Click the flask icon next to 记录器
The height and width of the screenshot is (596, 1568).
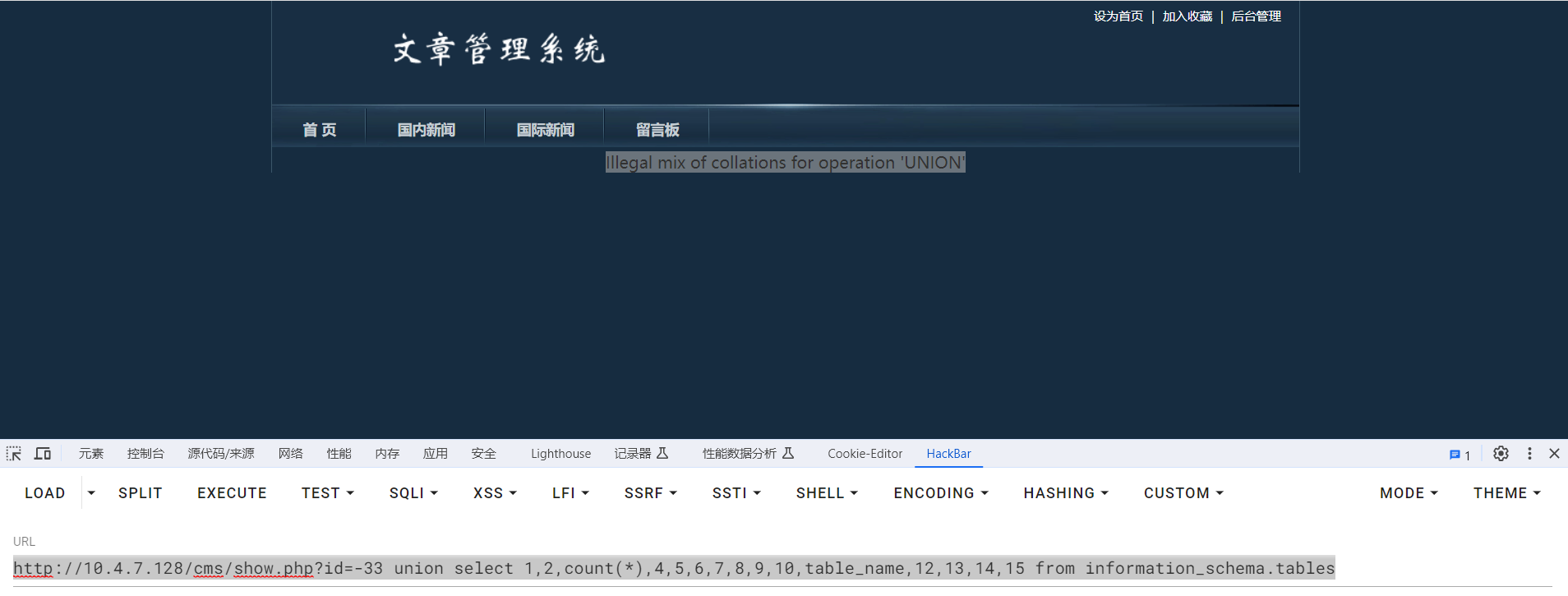coord(662,453)
